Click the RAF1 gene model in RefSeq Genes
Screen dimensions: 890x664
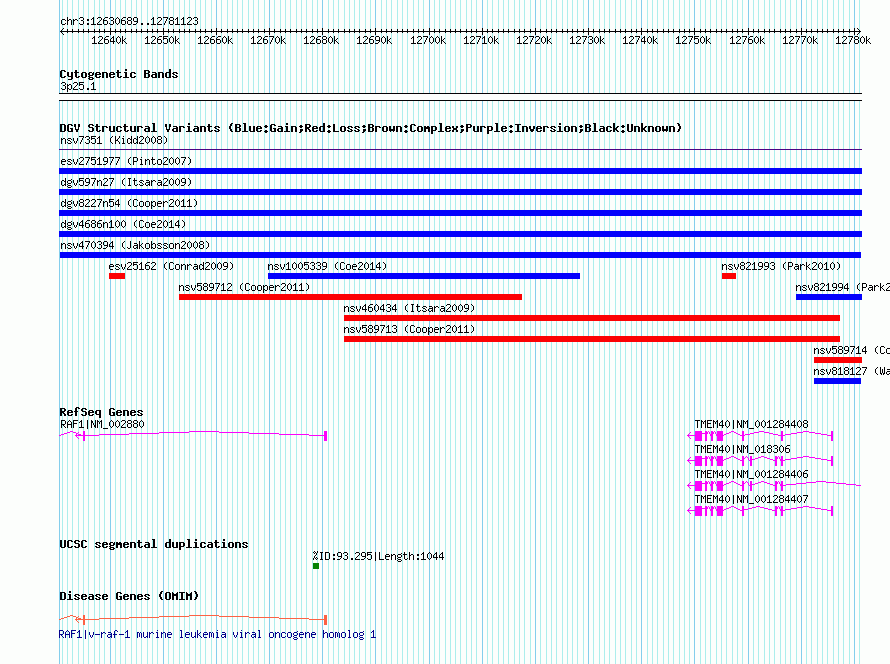point(193,435)
